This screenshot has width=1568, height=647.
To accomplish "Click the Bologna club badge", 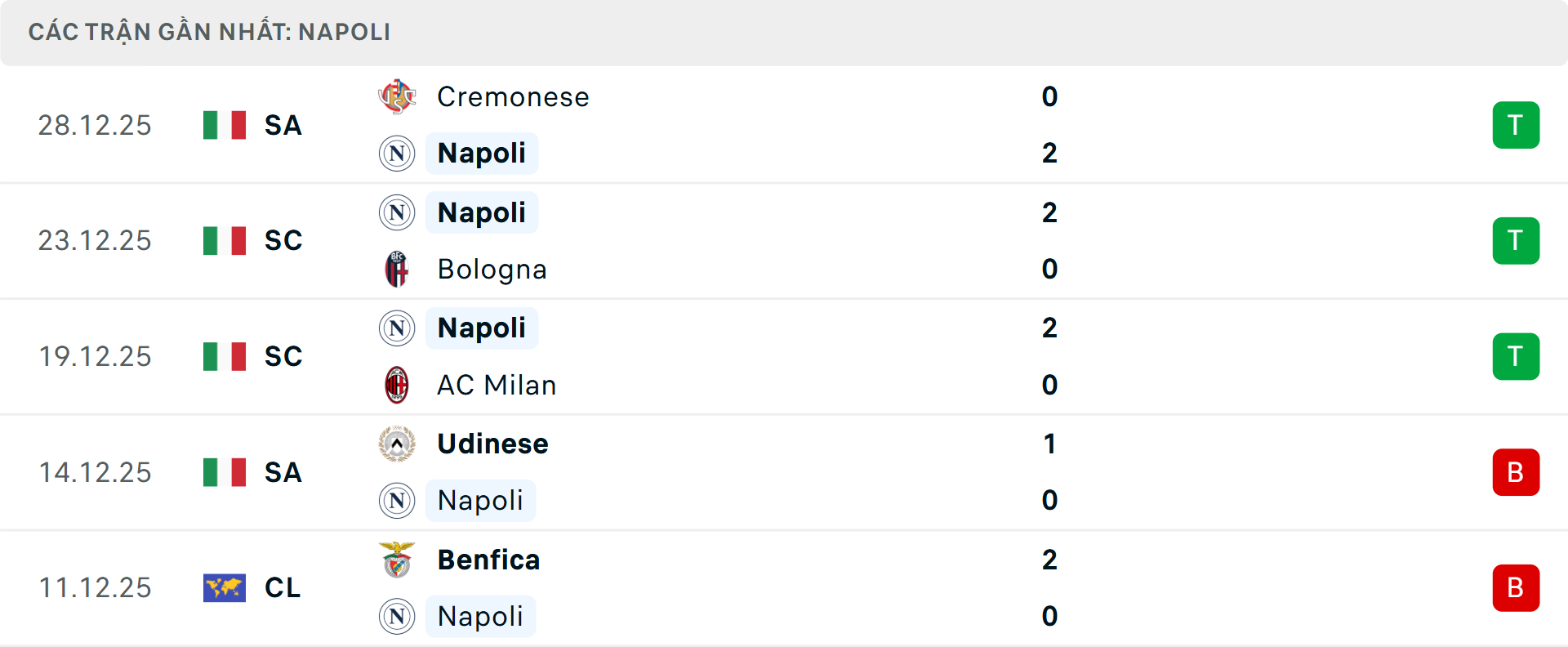I will click(398, 269).
